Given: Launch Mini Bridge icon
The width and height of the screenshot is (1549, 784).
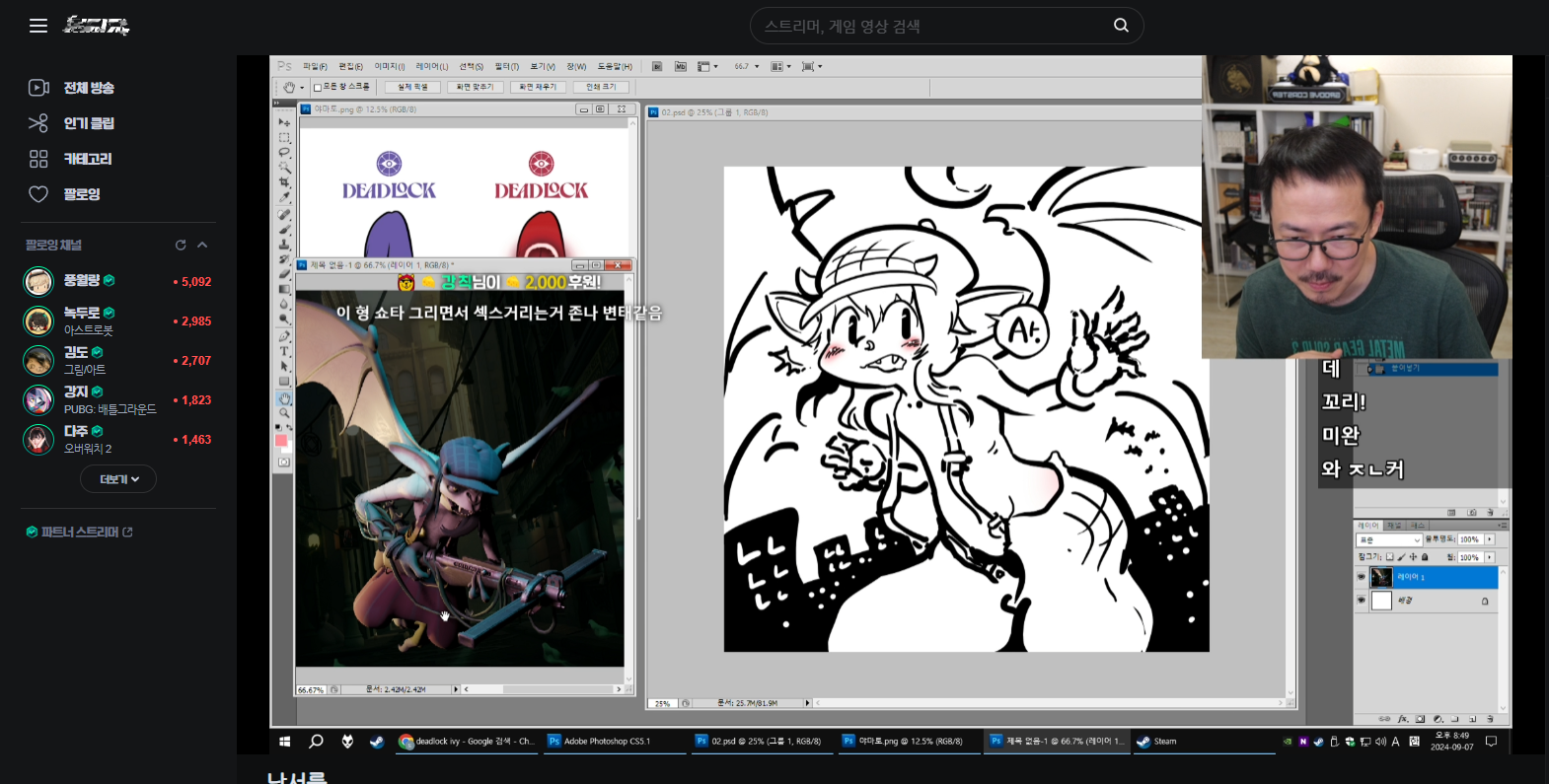Looking at the screenshot, I should coord(681,66).
